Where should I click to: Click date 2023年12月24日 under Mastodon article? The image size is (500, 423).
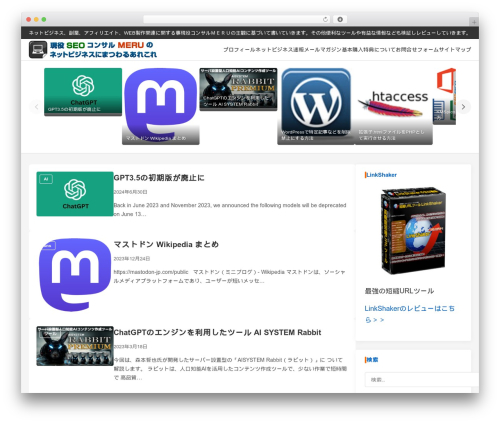[x=132, y=259]
